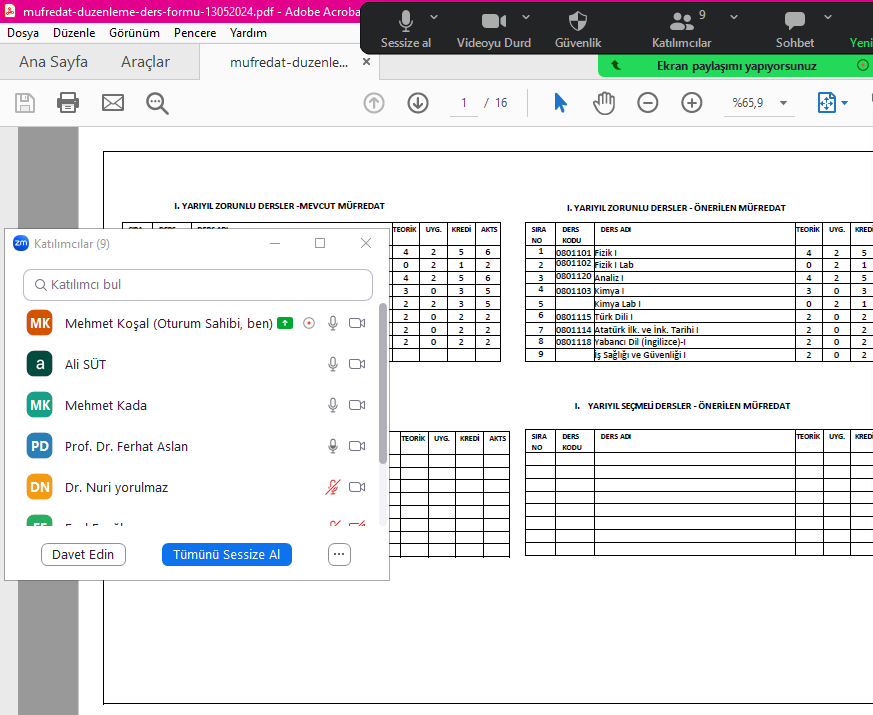Select the Hand pan tool
873x715 pixels.
604,103
